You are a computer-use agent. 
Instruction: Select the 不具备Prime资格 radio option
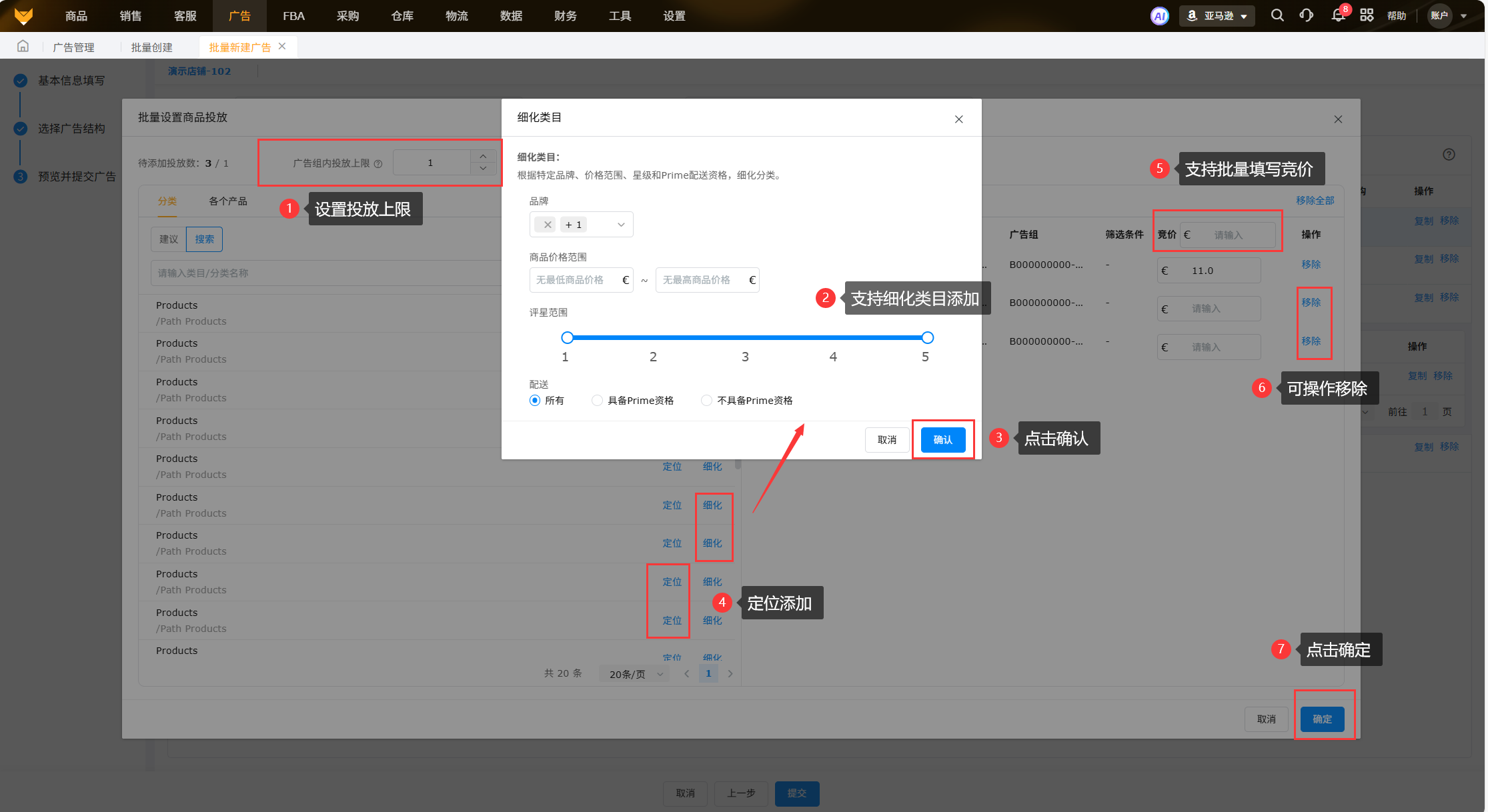706,401
